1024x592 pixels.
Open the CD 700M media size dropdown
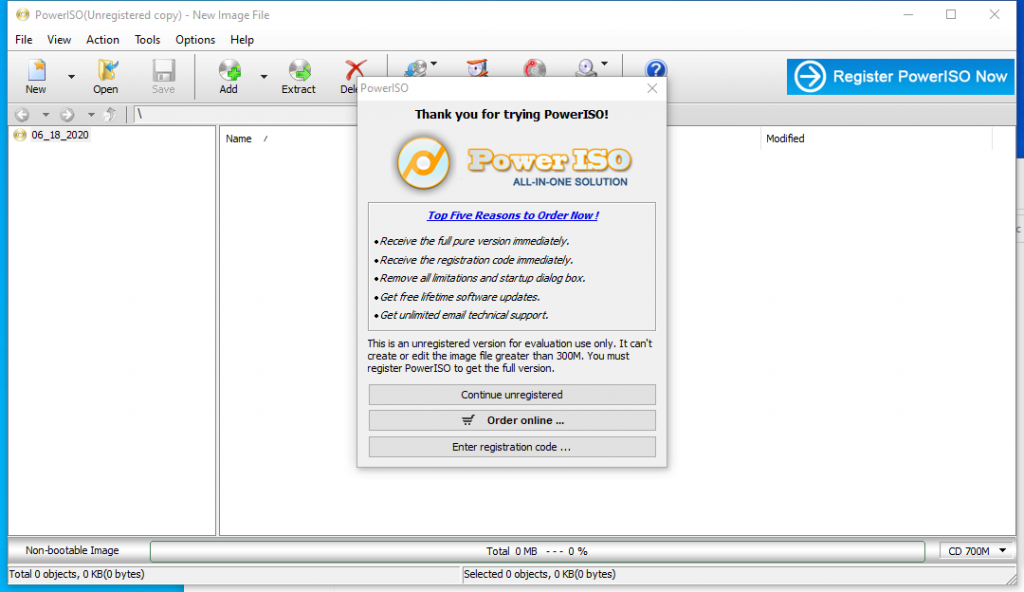pos(977,551)
